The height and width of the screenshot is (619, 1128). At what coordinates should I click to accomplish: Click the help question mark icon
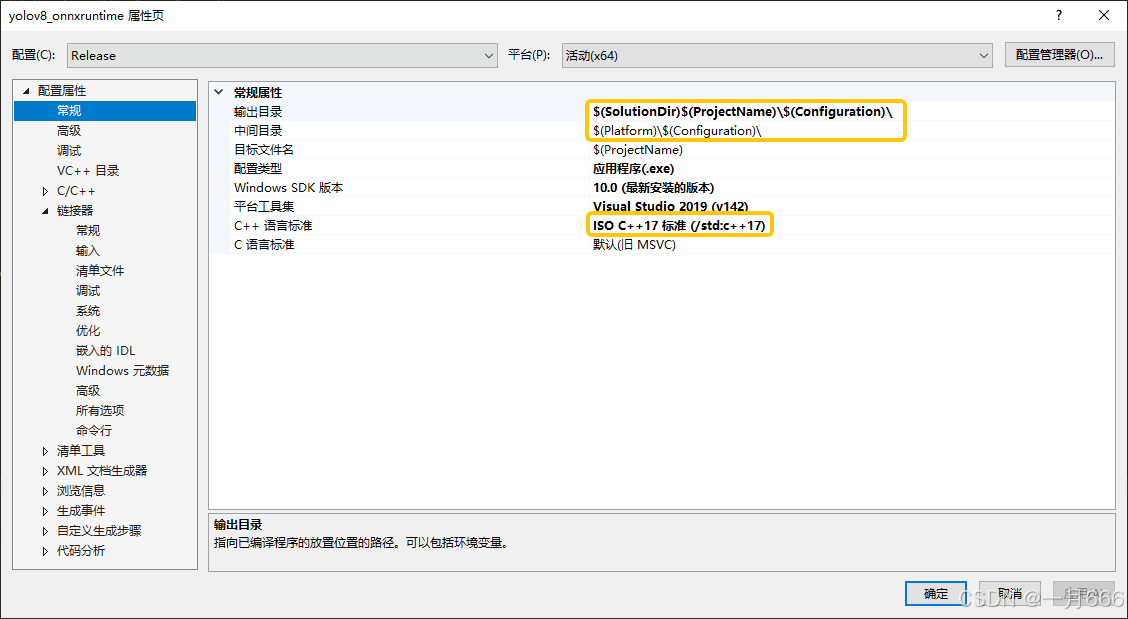click(x=1058, y=15)
